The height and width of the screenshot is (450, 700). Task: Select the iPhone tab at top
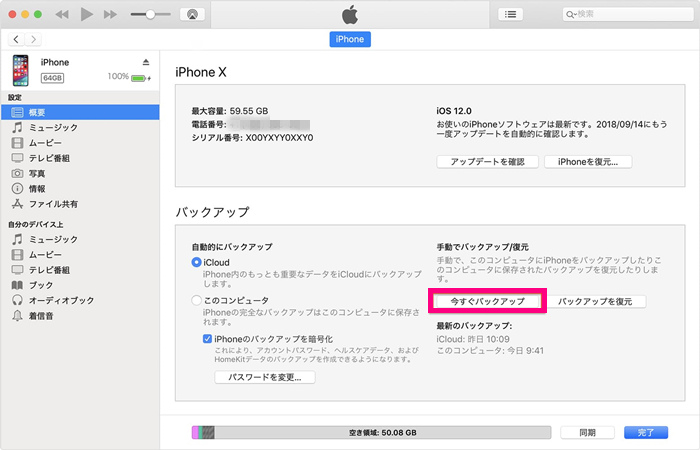tap(350, 39)
